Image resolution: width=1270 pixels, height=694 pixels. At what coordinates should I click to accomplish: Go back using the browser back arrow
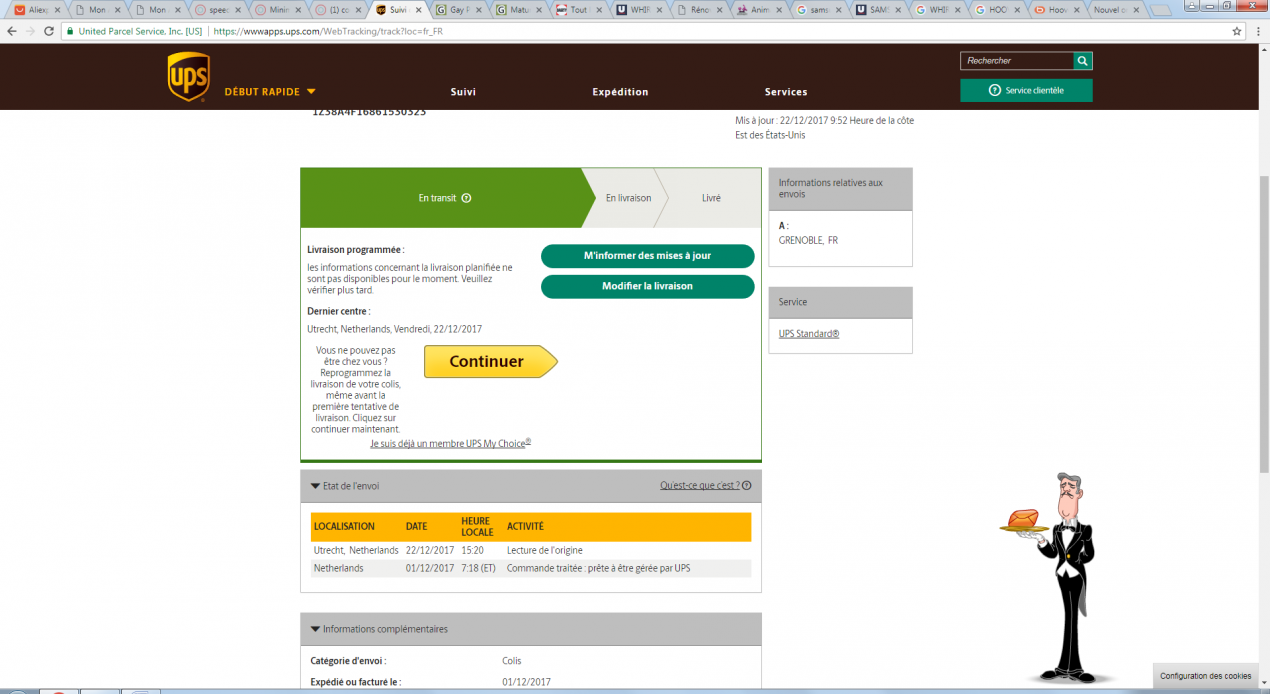click(x=11, y=31)
